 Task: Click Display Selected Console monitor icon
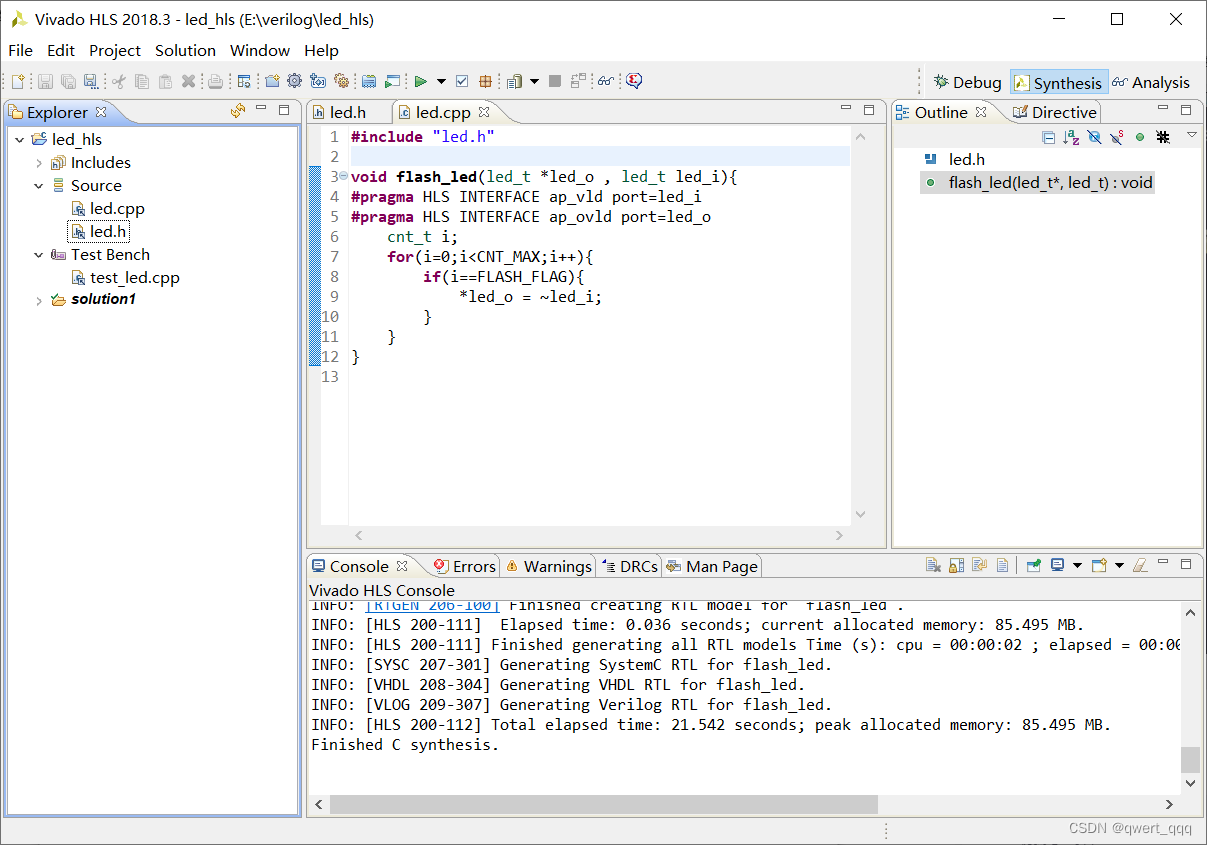tap(1058, 566)
